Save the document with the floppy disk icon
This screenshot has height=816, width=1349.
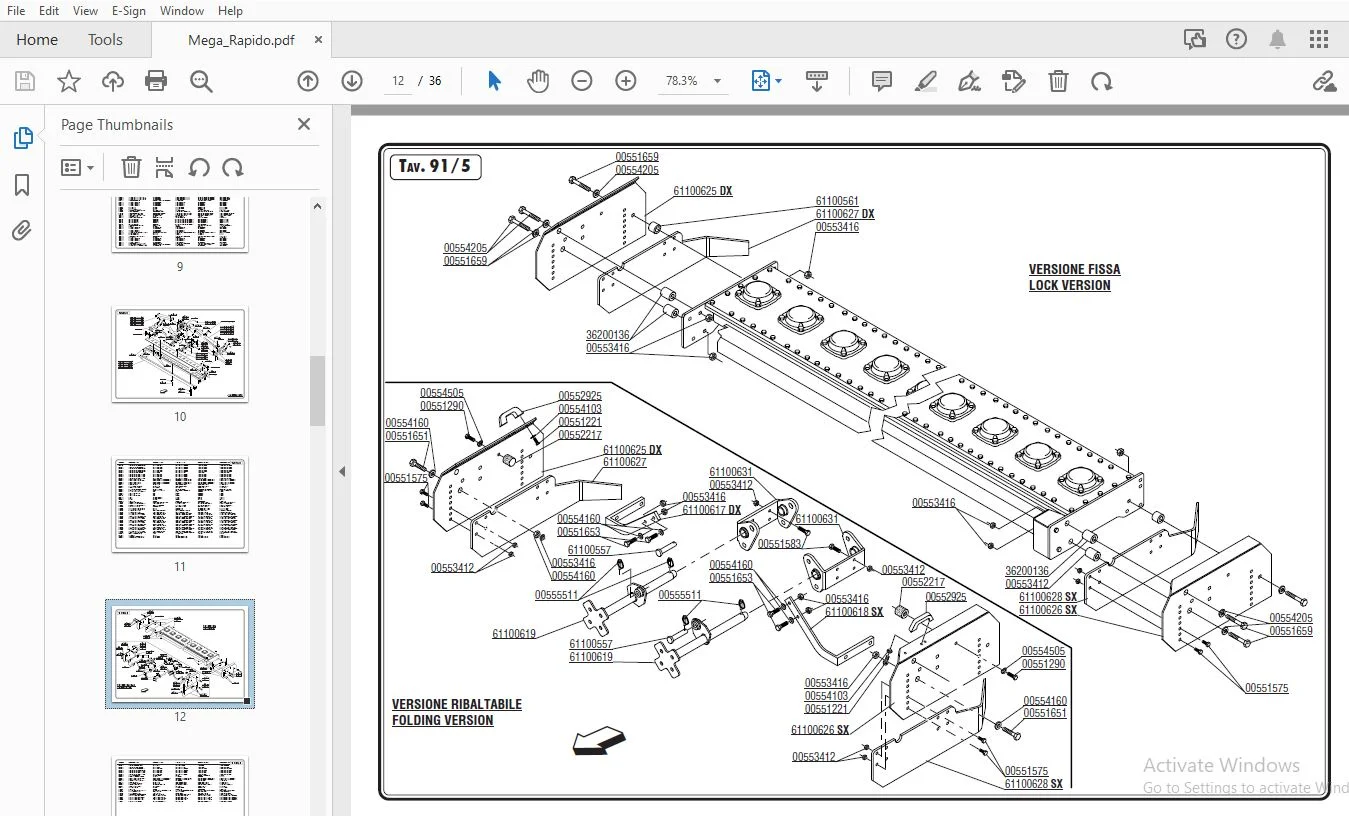pos(25,82)
